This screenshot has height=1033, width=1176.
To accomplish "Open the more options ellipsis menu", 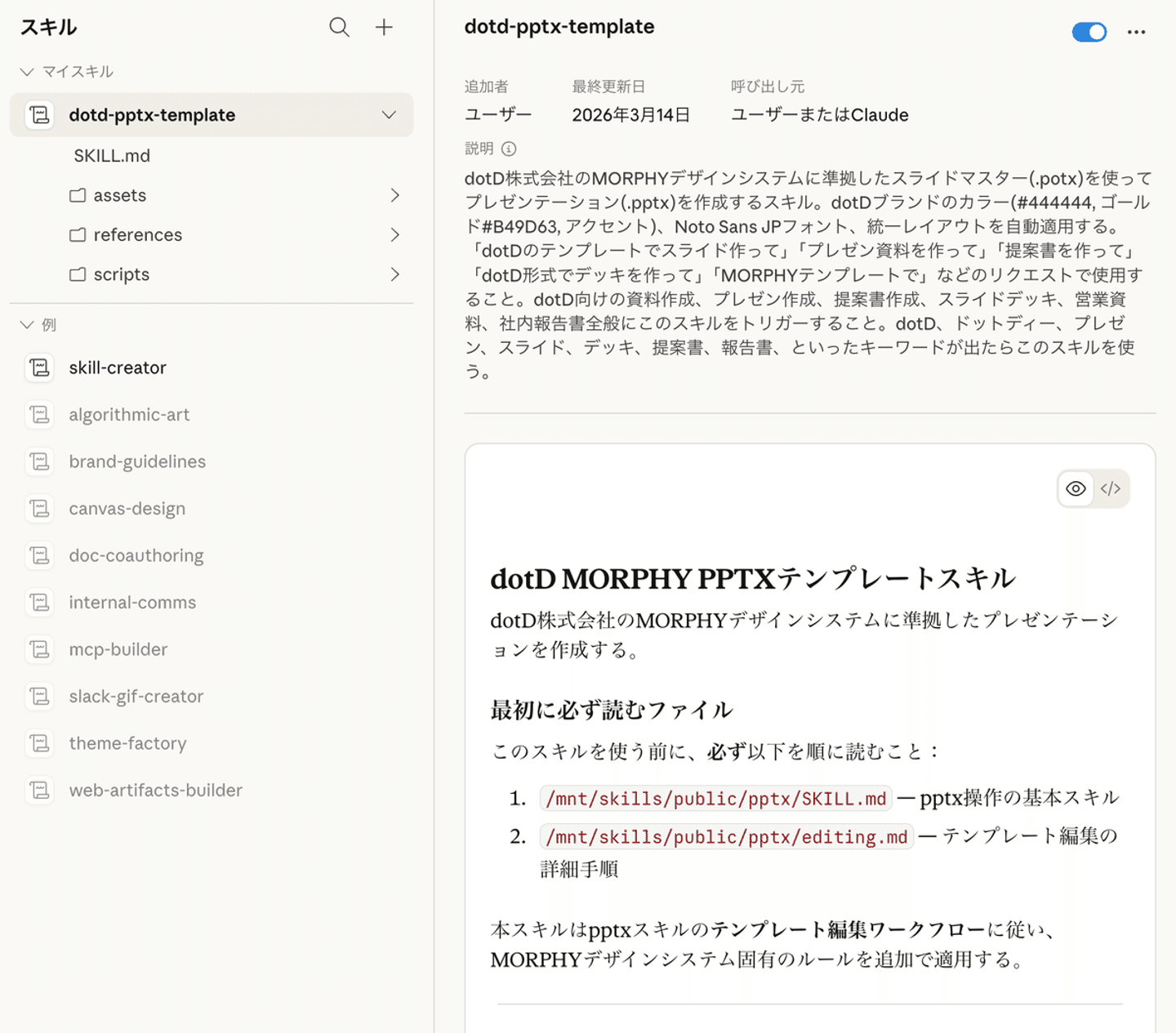I will pyautogui.click(x=1136, y=32).
